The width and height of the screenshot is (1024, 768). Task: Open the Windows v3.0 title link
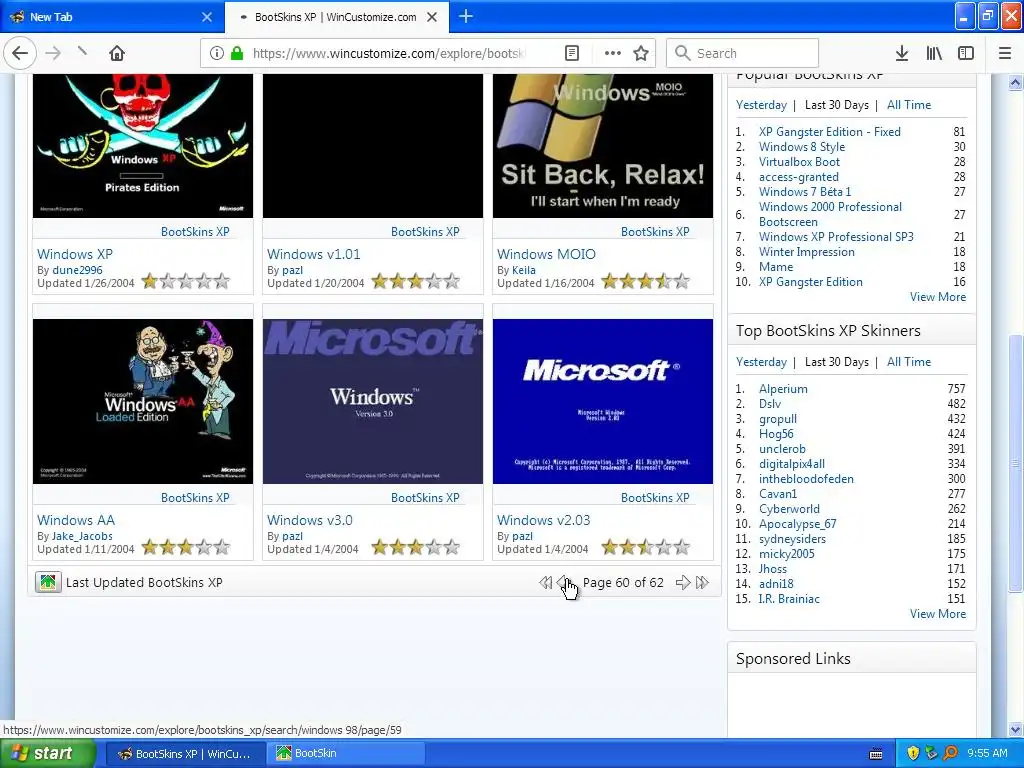[310, 520]
